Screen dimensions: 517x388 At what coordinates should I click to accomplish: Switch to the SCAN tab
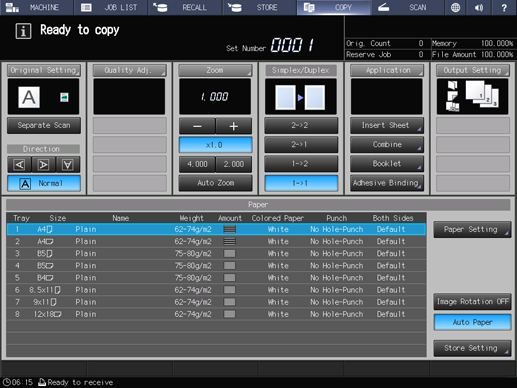click(x=407, y=7)
